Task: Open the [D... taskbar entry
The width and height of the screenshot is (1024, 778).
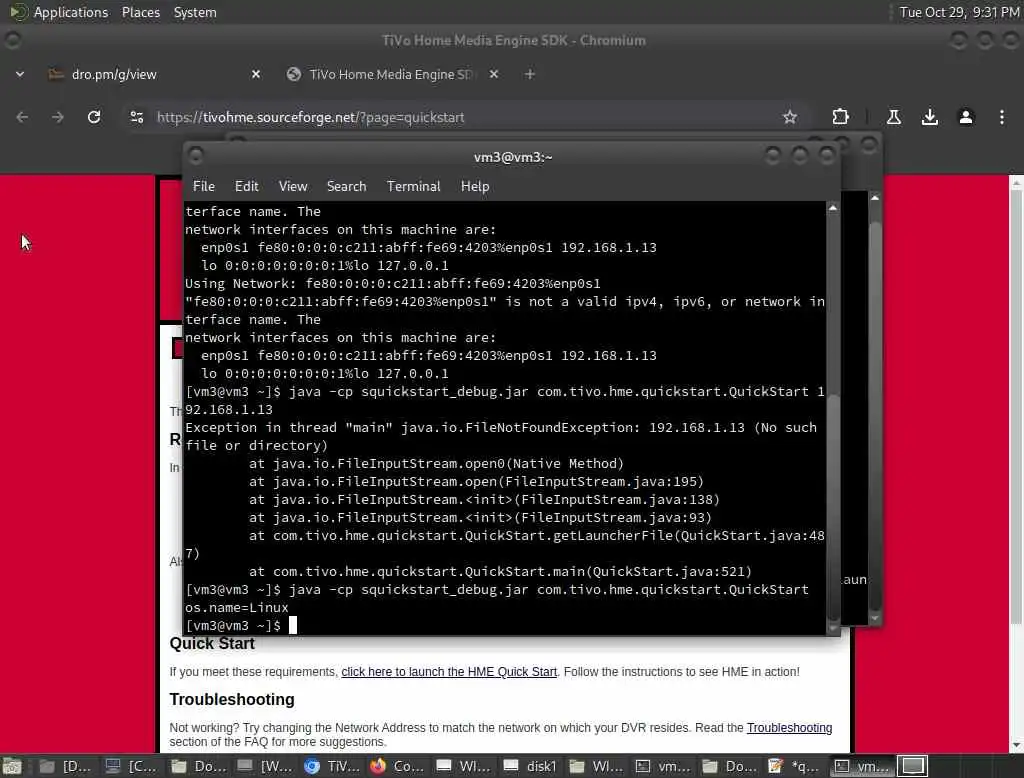Action: coord(65,766)
